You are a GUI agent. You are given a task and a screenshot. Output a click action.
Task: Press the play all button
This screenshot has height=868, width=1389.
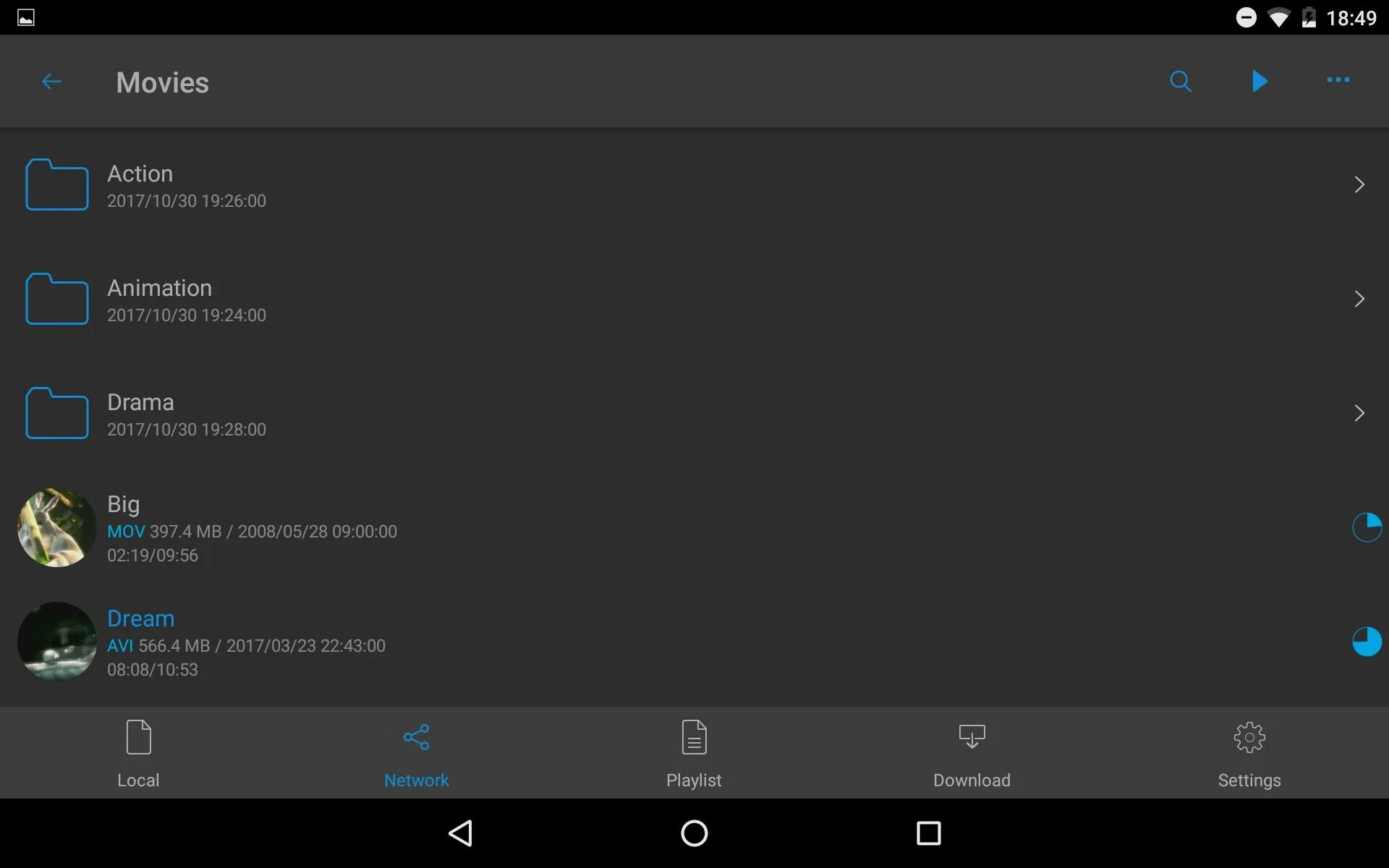(1260, 81)
